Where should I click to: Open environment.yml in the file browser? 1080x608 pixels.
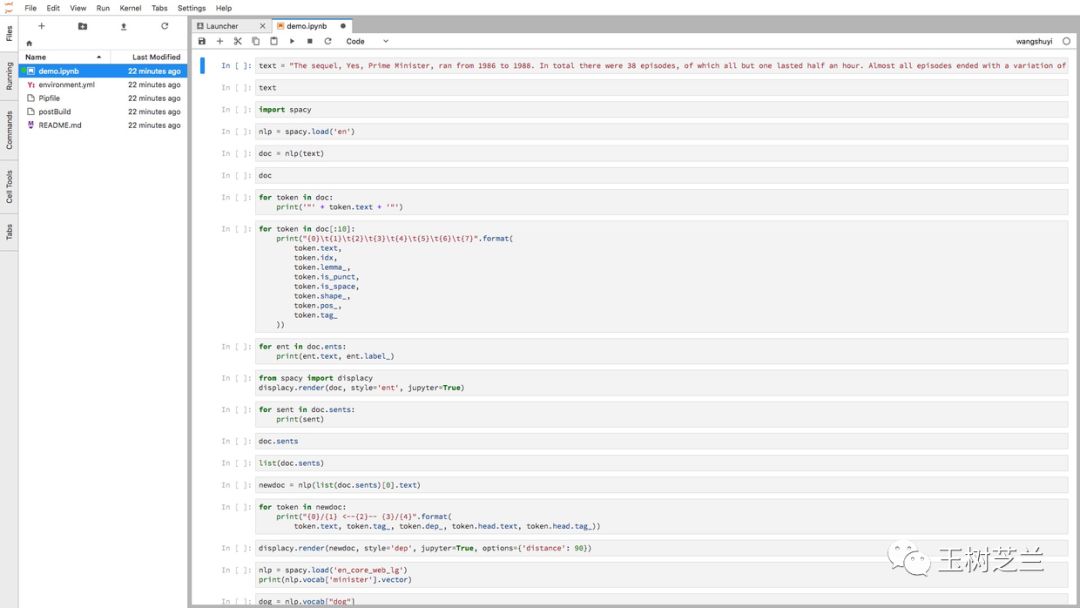tap(66, 85)
